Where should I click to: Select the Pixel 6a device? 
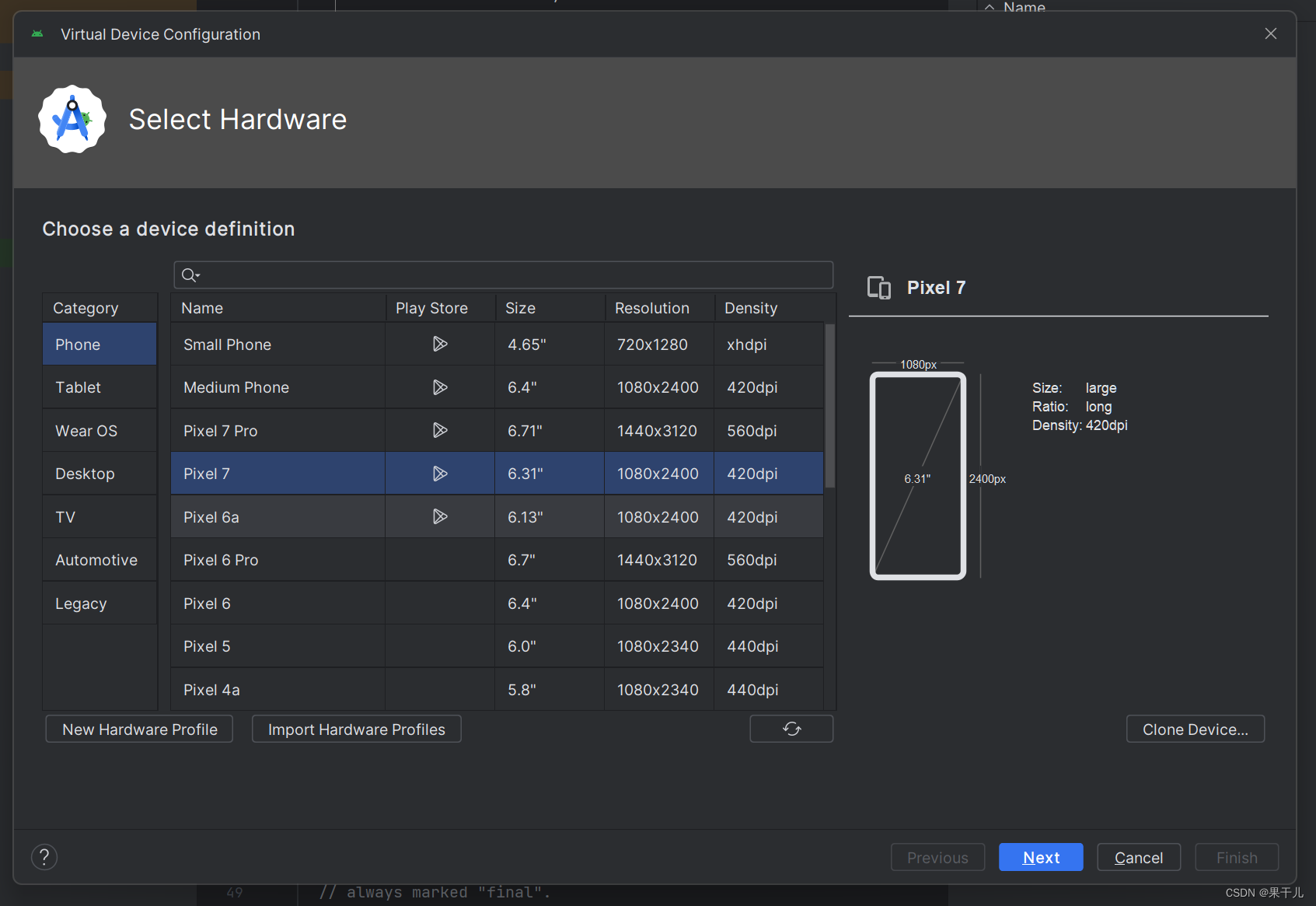coord(211,517)
